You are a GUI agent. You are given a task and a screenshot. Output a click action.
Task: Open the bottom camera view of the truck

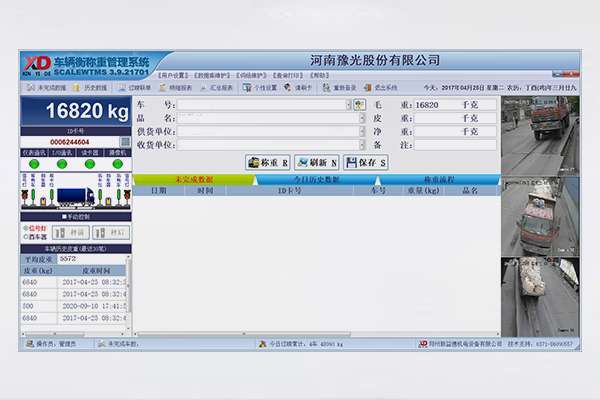click(540, 297)
